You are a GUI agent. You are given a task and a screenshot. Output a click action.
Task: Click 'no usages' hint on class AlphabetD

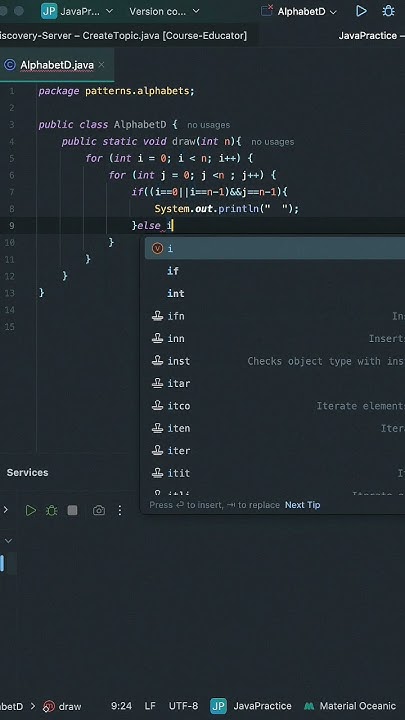208,125
